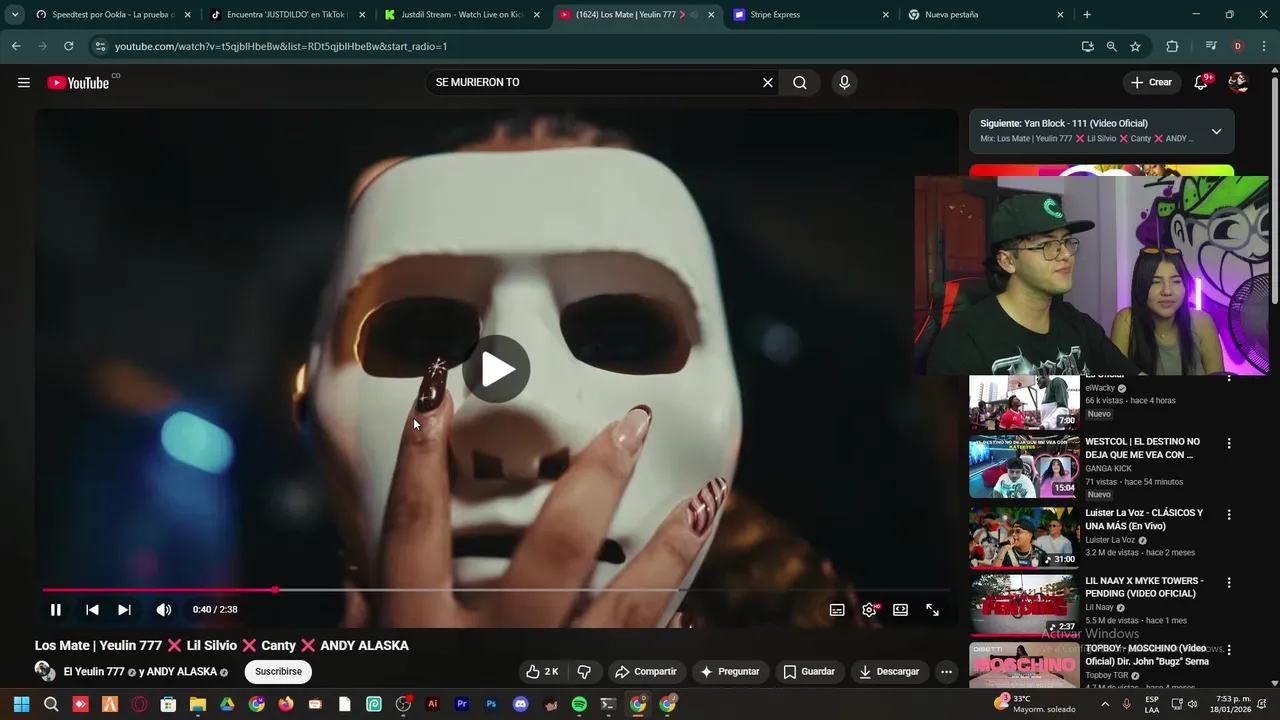Image resolution: width=1280 pixels, height=720 pixels.
Task: Bookmark this page with the star icon
Action: coord(1135,46)
